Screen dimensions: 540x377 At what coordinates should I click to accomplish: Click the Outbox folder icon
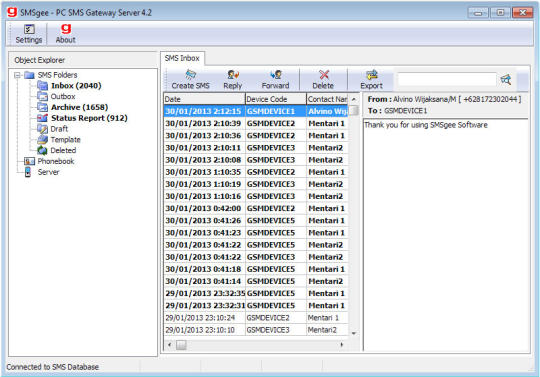42,96
